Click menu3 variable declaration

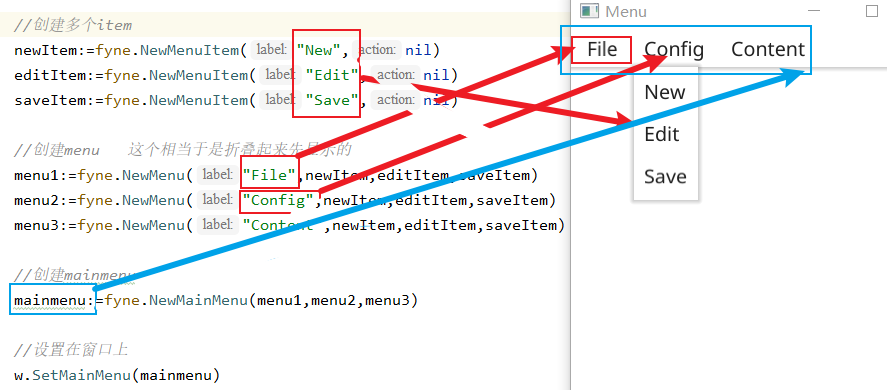(36, 225)
